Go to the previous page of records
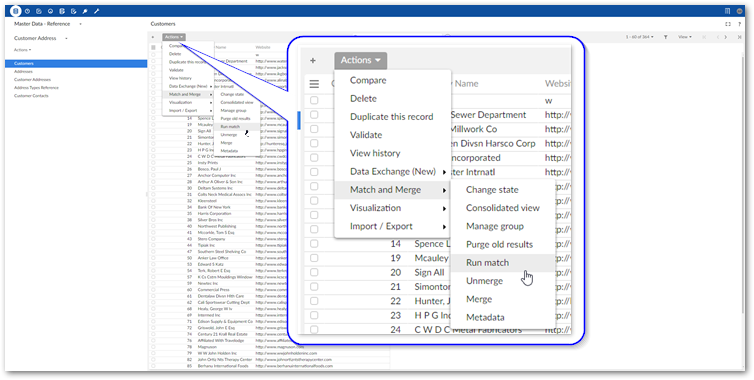The width and height of the screenshot is (754, 380). [x=717, y=37]
